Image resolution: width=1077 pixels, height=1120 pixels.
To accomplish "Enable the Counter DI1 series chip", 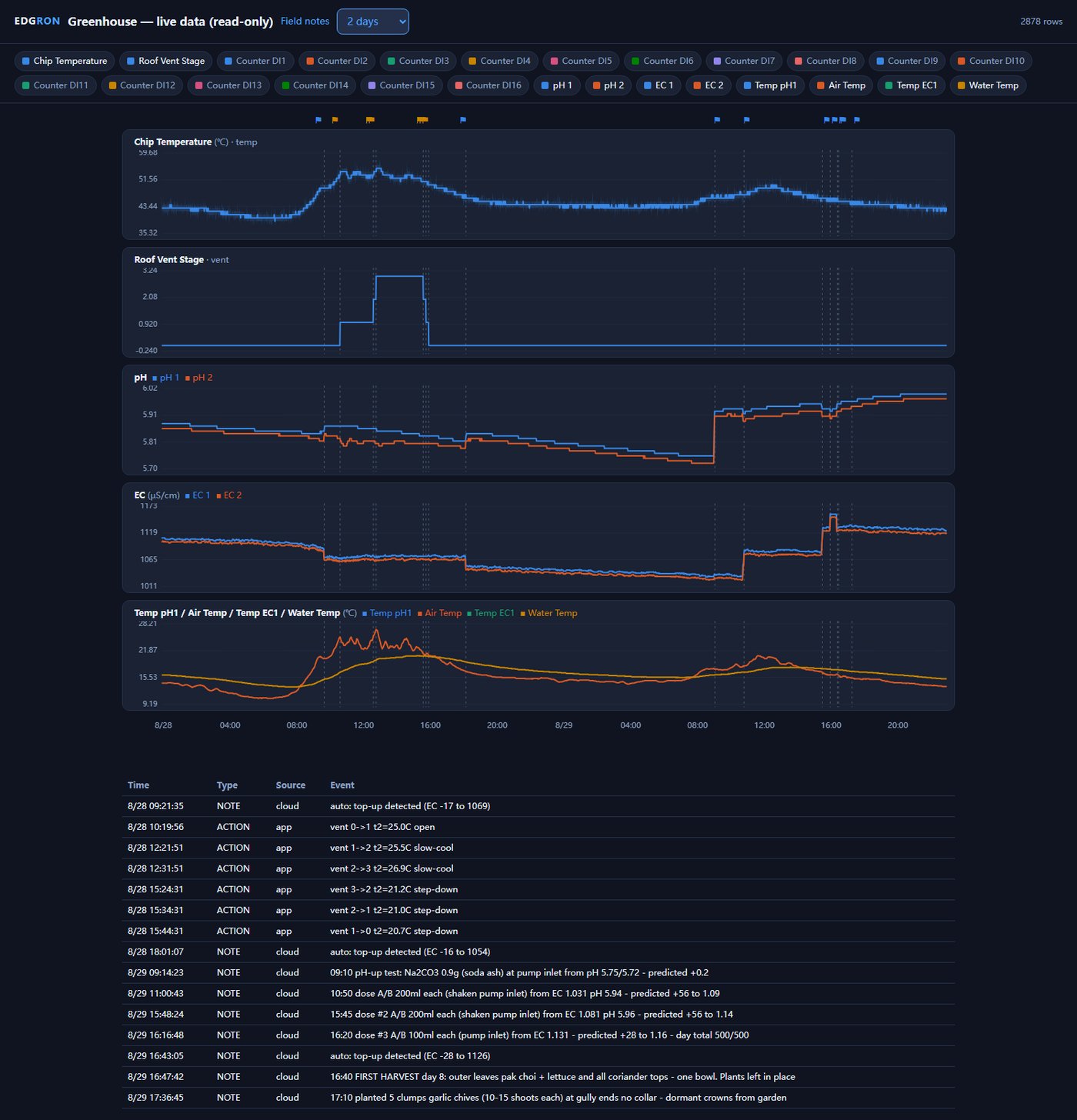I will point(255,61).
